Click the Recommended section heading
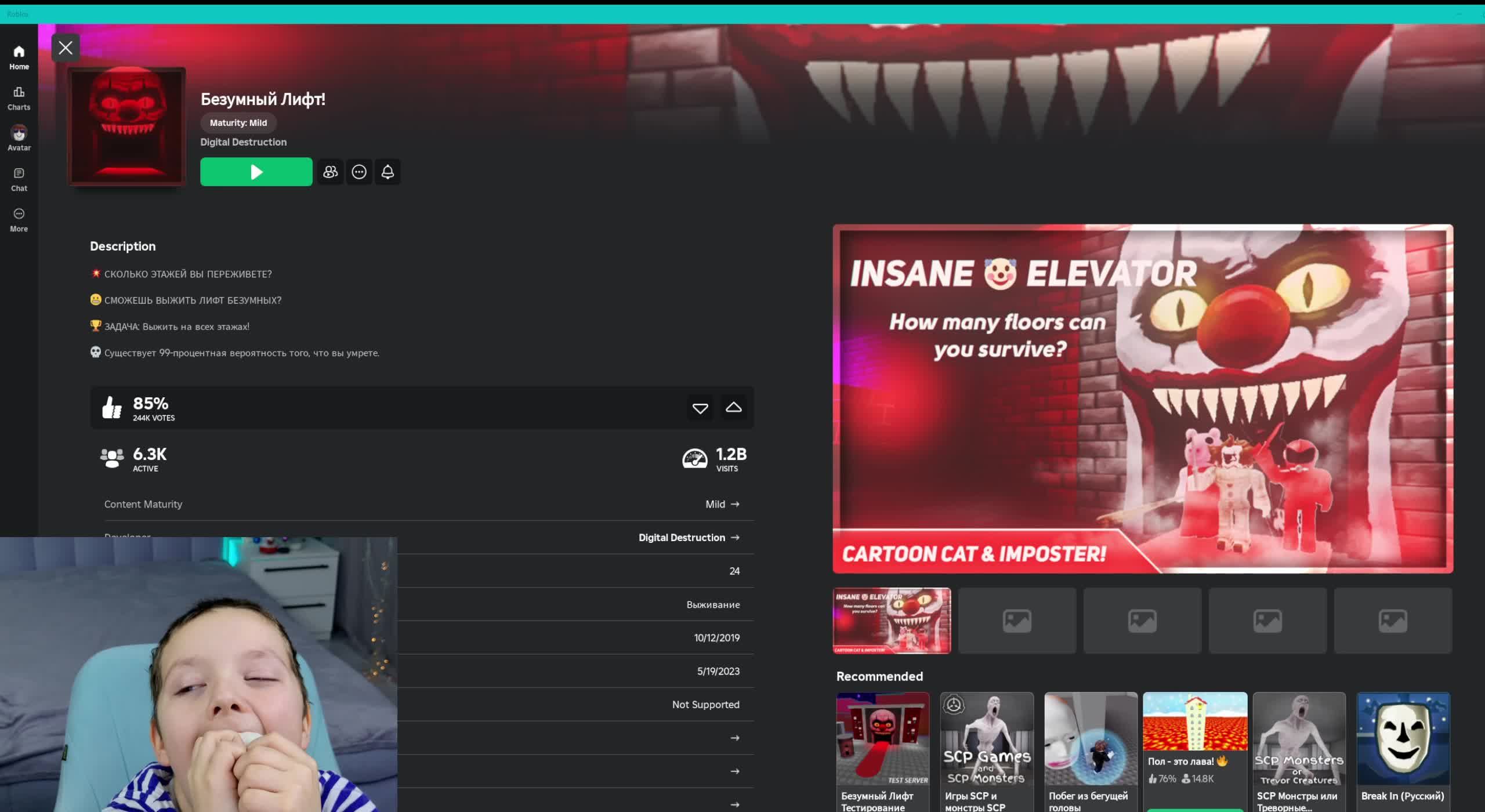Image resolution: width=1485 pixels, height=812 pixels. pos(879,676)
